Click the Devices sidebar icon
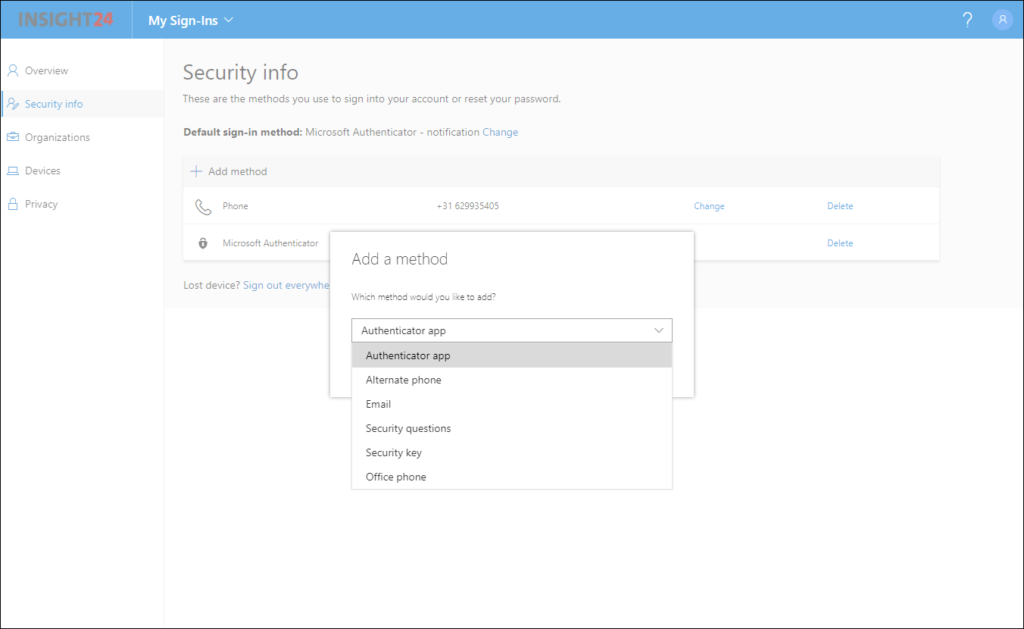Image resolution: width=1024 pixels, height=629 pixels. (x=13, y=170)
